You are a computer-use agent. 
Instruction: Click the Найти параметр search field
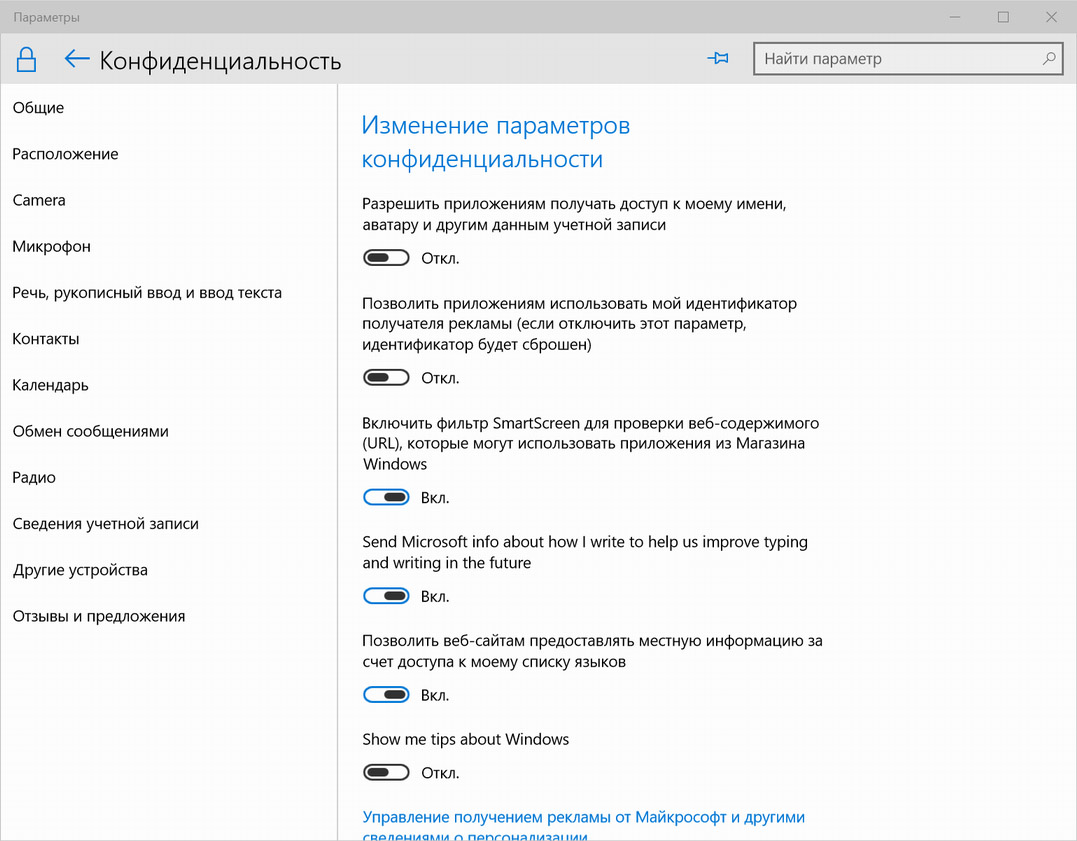pyautogui.click(x=908, y=59)
